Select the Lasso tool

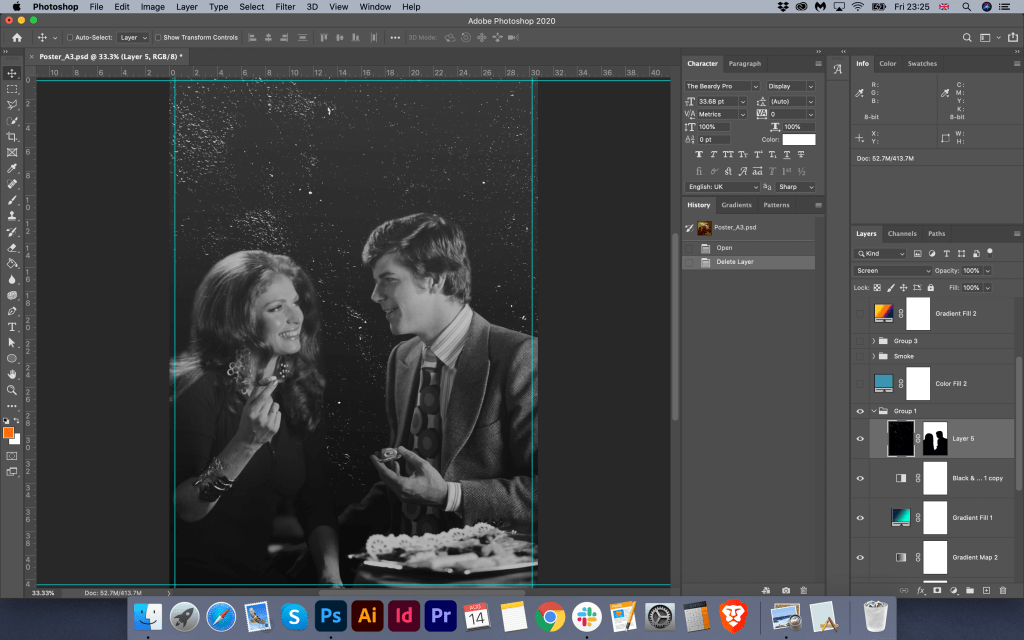click(x=12, y=104)
